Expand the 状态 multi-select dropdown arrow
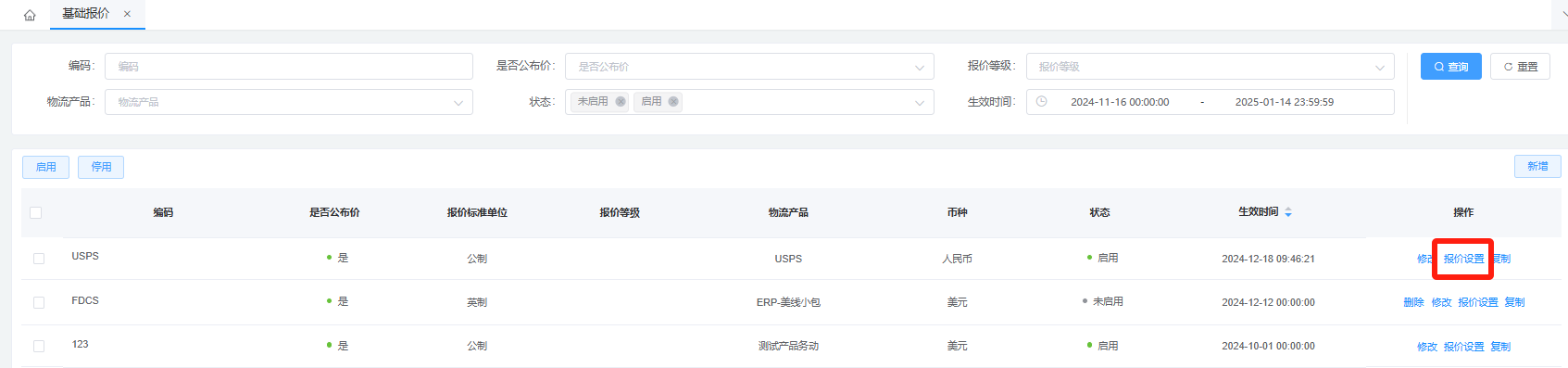Viewport: 1568px width, 368px height. (x=919, y=102)
